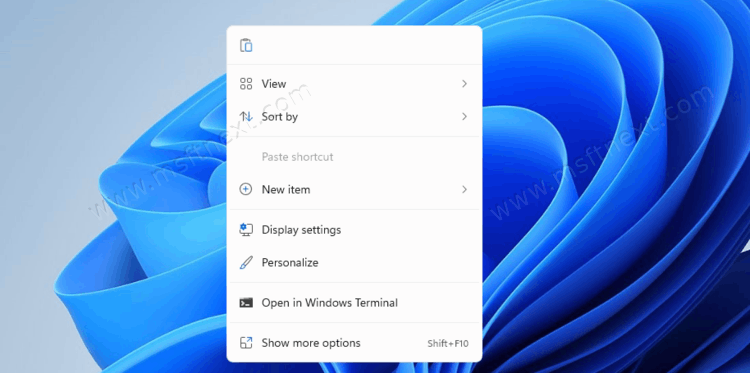This screenshot has width=750, height=373.
Task: Choose Show more options
Action: [354, 343]
